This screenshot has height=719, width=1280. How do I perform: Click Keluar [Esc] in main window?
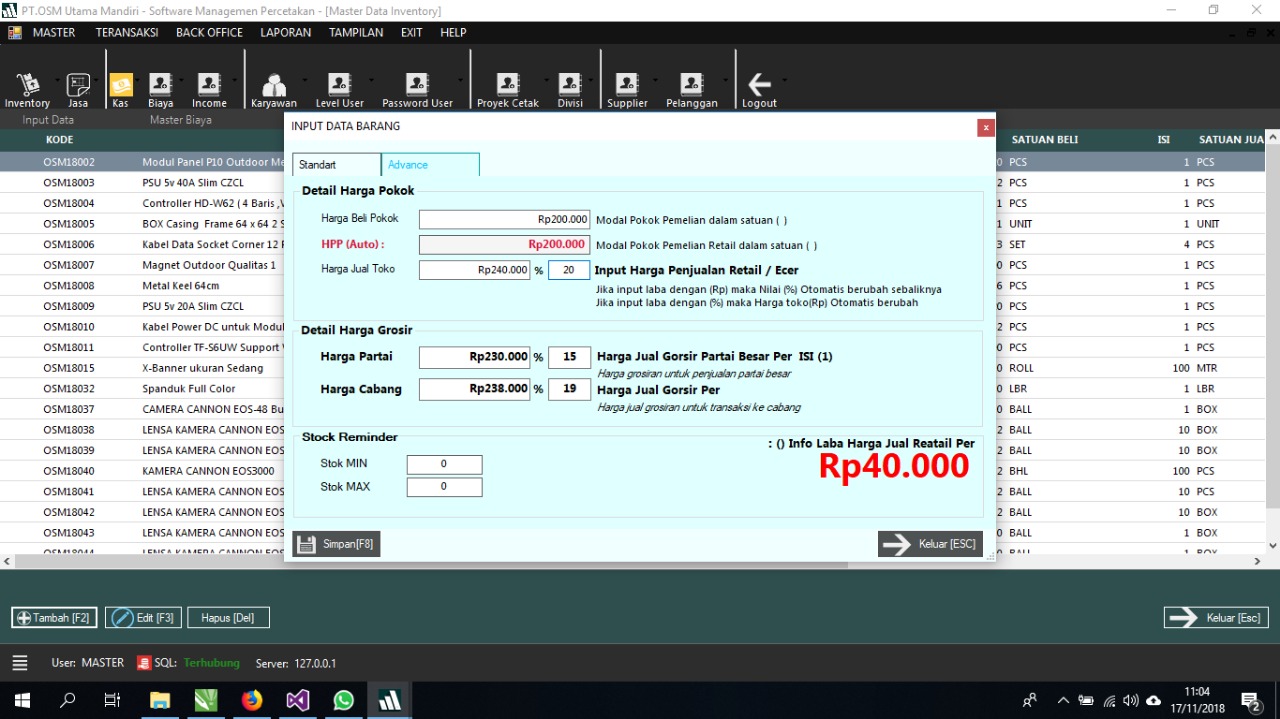[x=1216, y=618]
